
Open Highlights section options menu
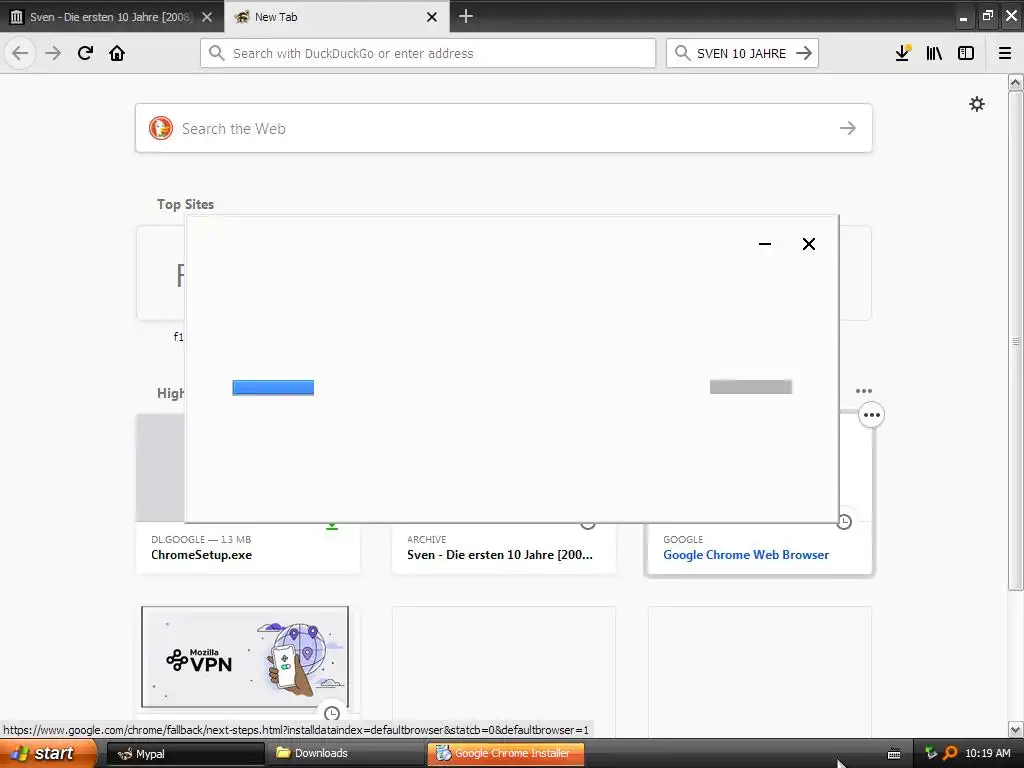click(863, 391)
